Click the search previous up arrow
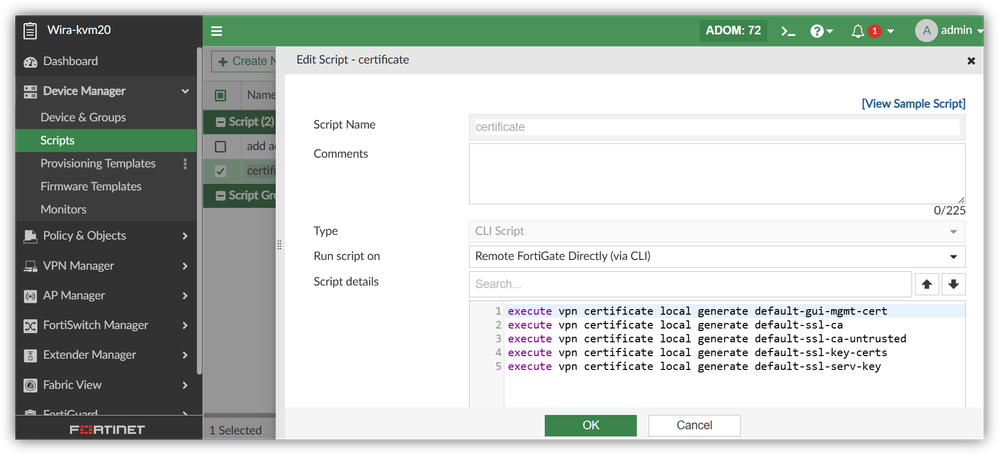Screen dimensions: 999x455 click(928, 284)
